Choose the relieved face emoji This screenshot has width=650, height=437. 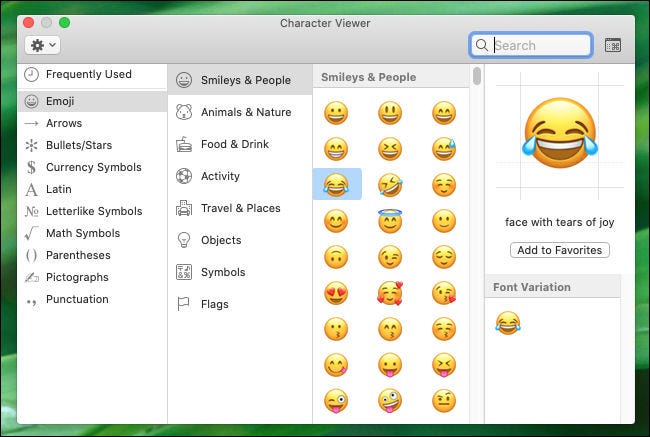pos(444,257)
